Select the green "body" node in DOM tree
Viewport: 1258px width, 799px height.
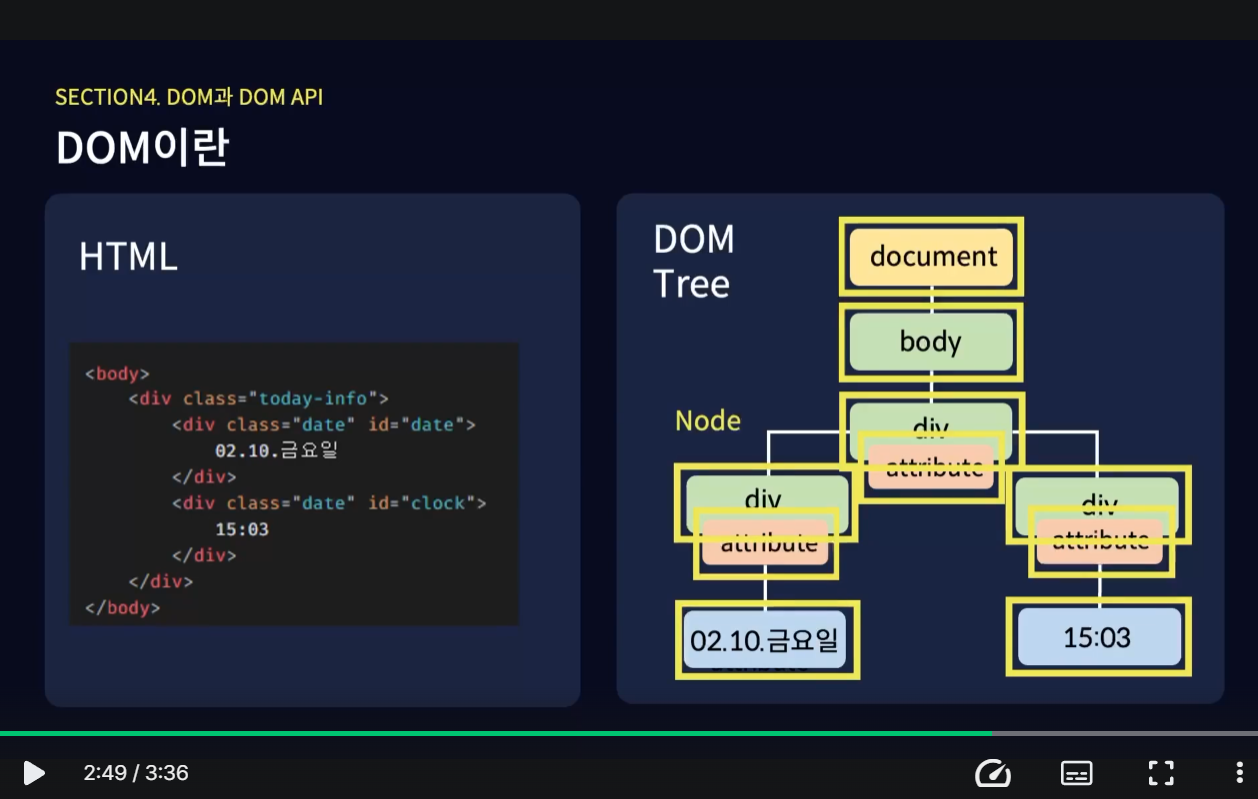tap(931, 342)
